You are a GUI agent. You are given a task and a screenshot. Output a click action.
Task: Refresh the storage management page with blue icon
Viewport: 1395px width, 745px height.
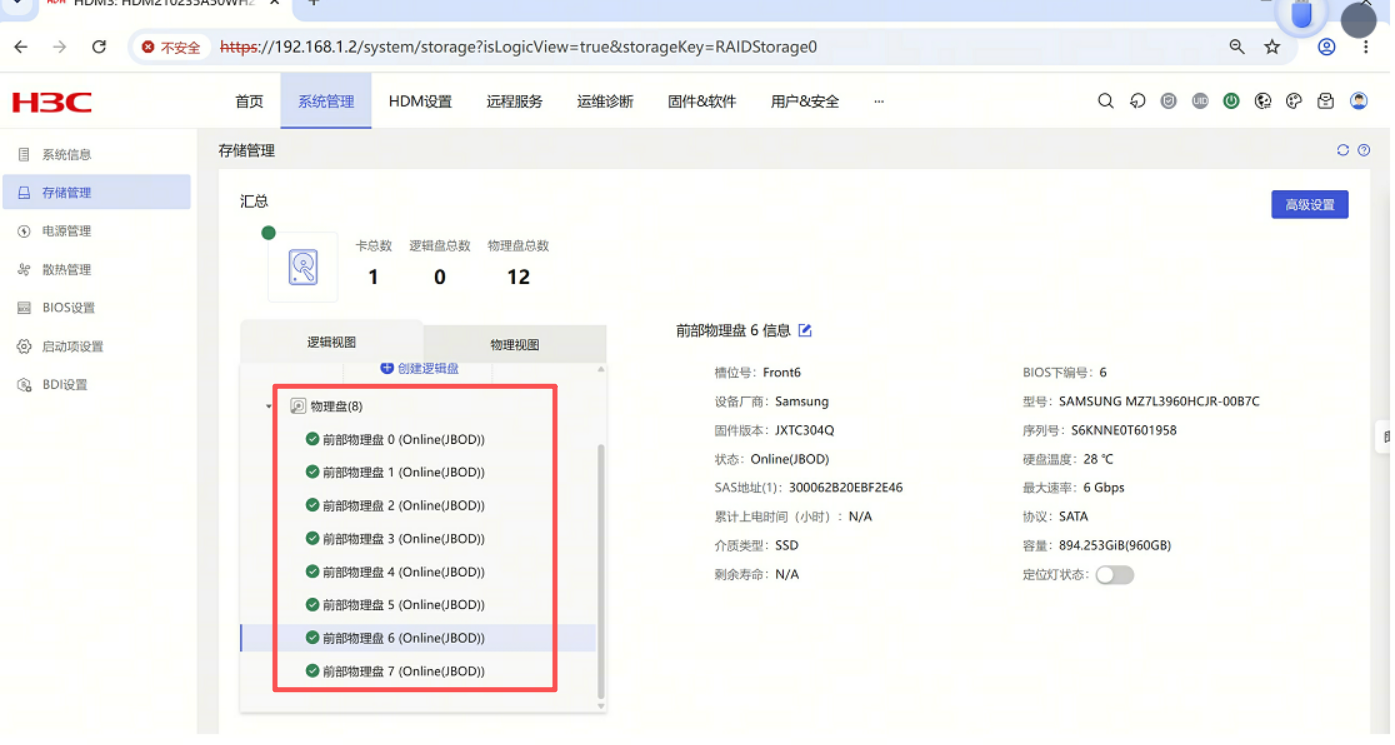[1343, 150]
